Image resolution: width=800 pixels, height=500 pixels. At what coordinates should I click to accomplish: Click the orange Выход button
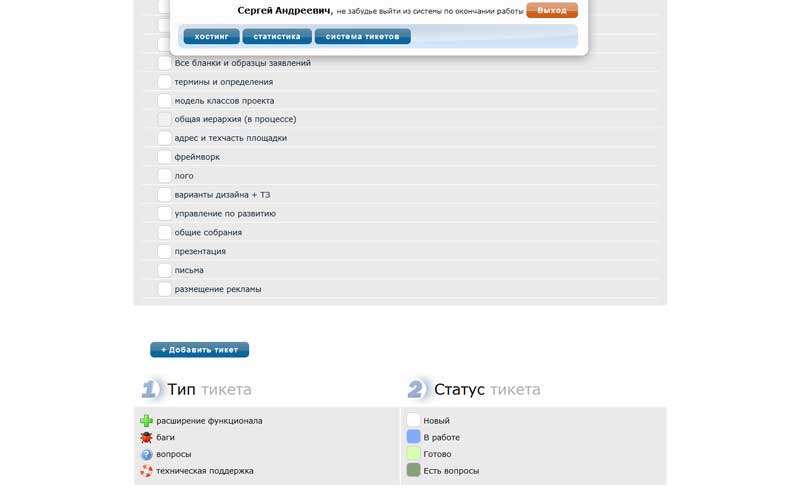552,10
